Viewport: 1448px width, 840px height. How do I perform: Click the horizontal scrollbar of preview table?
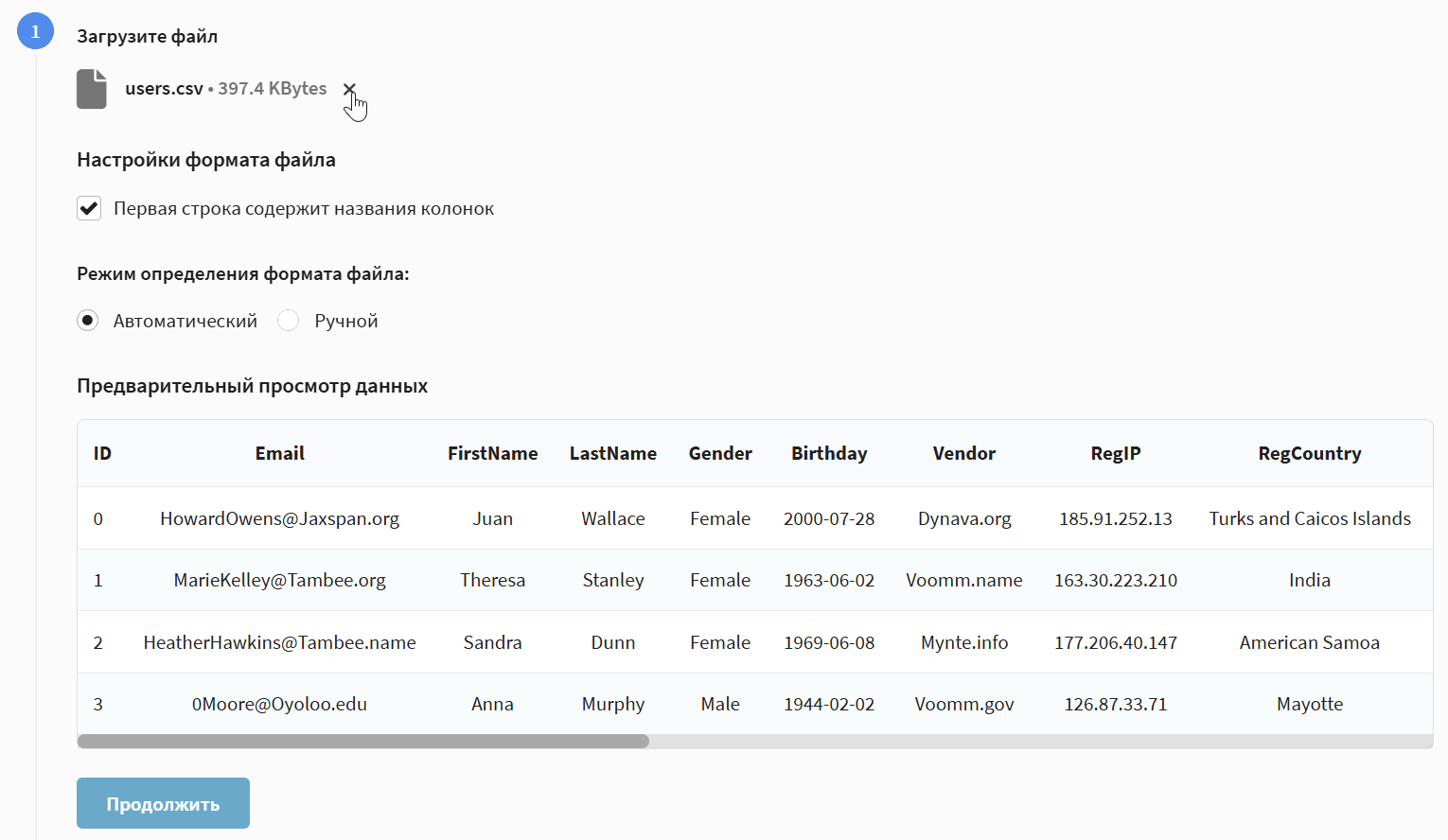pyautogui.click(x=363, y=742)
